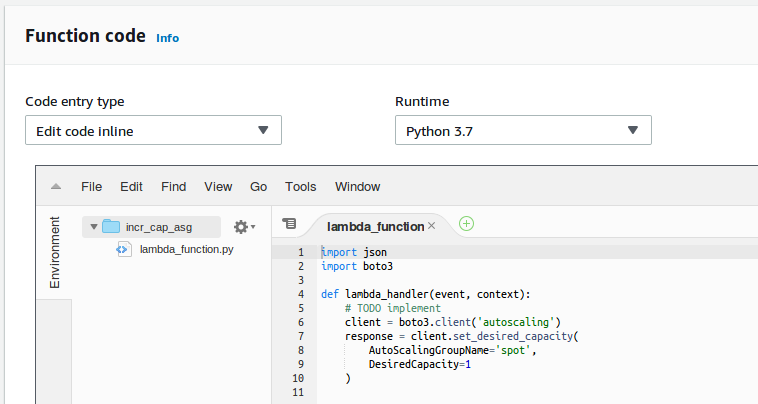Click the incr_cap_asg folder icon
This screenshot has height=404, width=758.
pyautogui.click(x=111, y=227)
